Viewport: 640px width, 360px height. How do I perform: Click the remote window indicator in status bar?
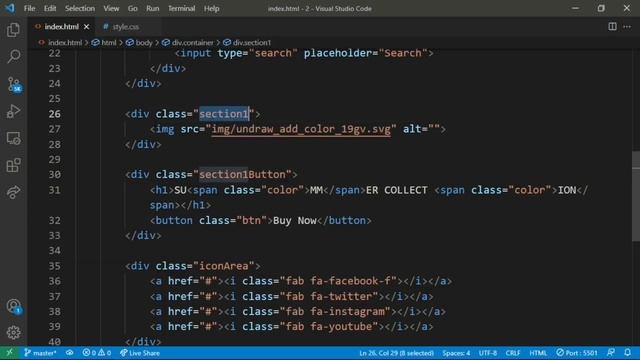9,353
